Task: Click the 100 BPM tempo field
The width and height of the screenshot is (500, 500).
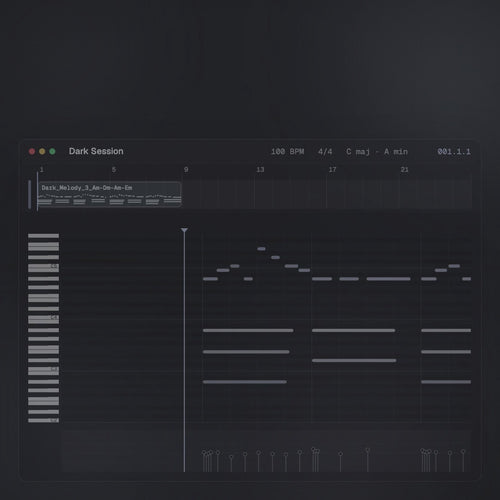Action: click(x=287, y=152)
